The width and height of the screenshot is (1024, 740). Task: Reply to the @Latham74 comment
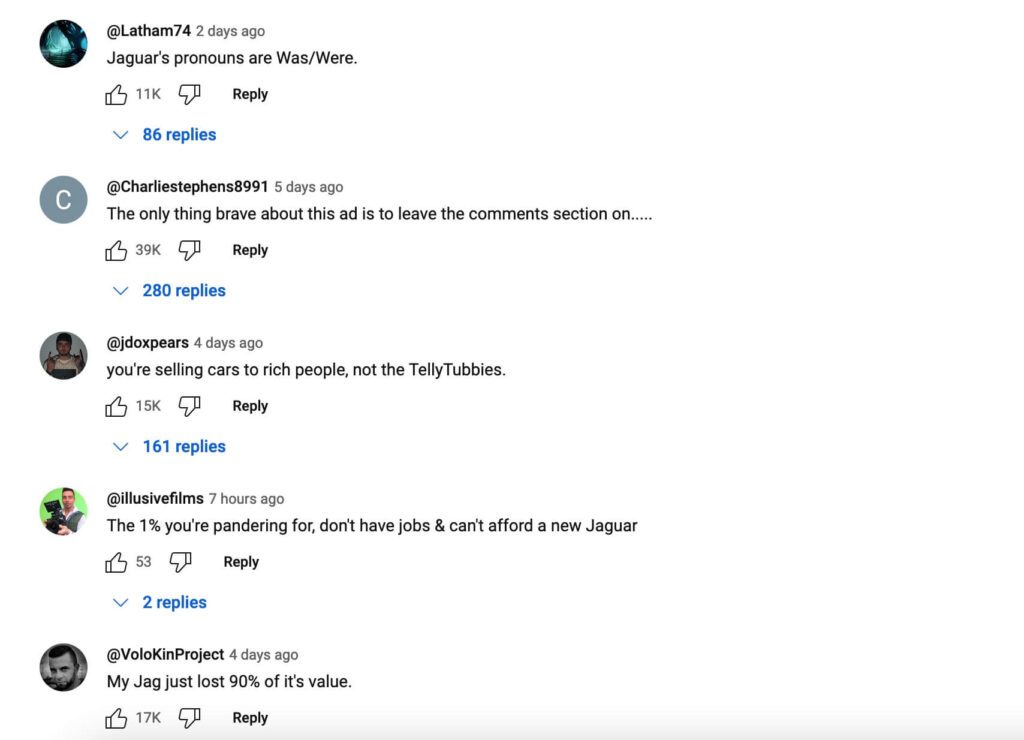point(250,94)
